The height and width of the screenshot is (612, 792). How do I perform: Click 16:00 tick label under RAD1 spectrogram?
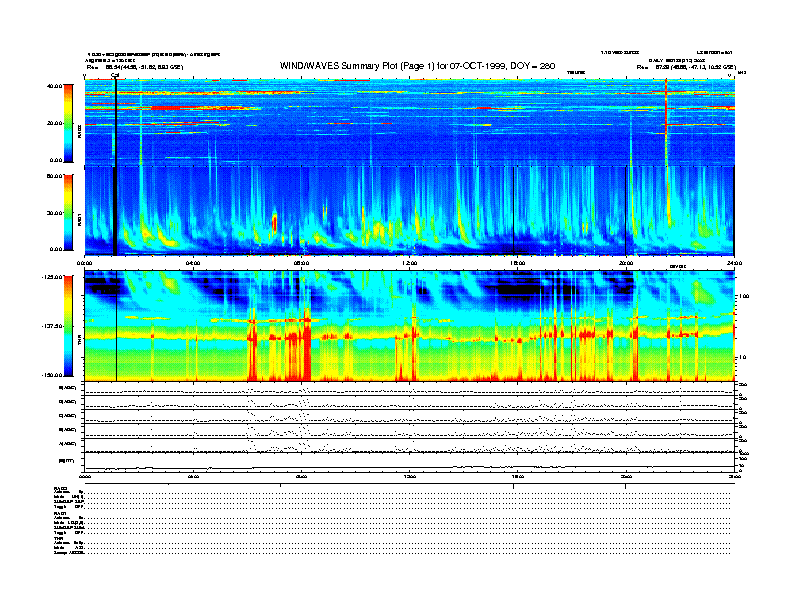[518, 263]
